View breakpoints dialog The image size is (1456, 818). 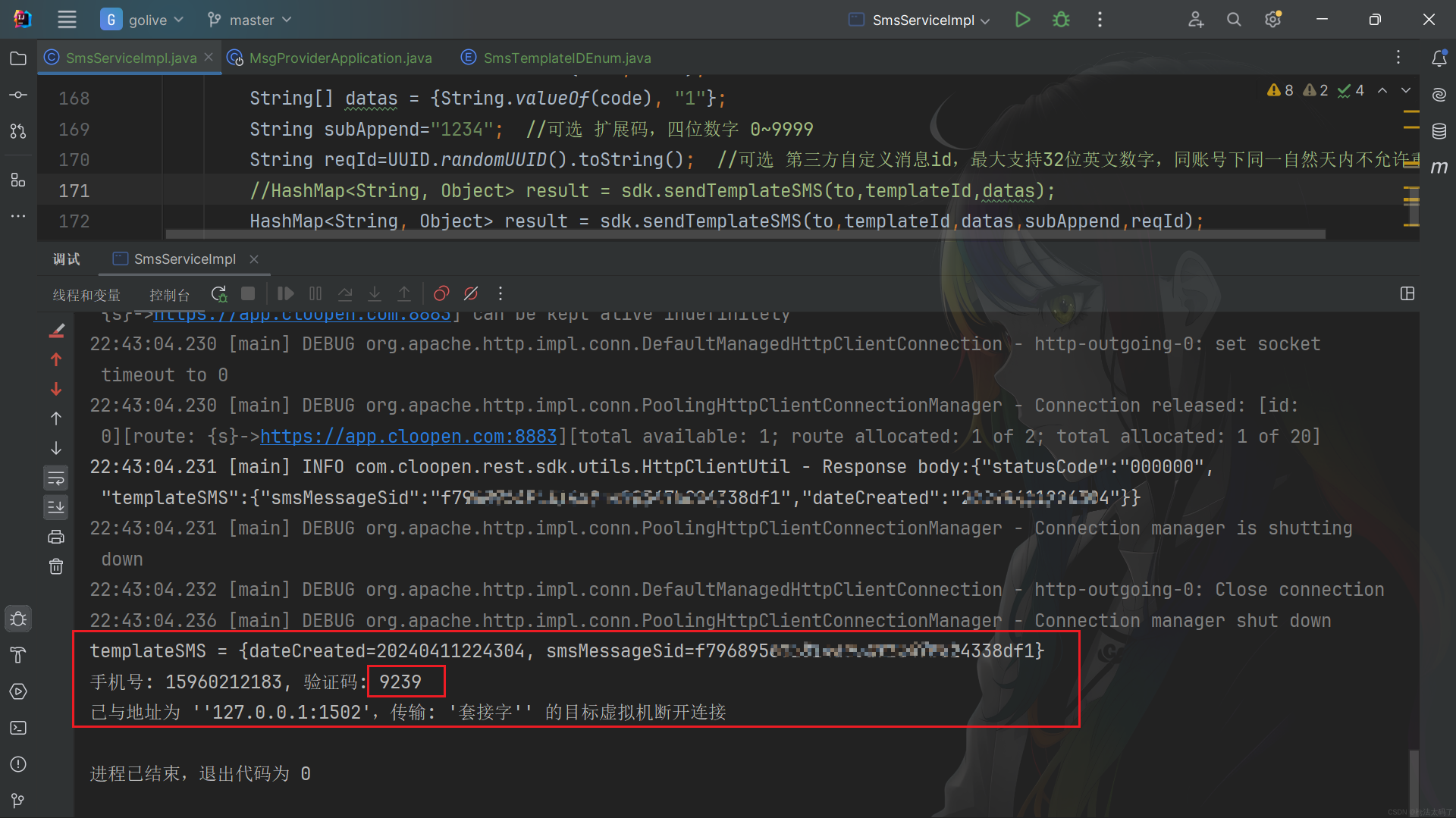[x=441, y=293]
